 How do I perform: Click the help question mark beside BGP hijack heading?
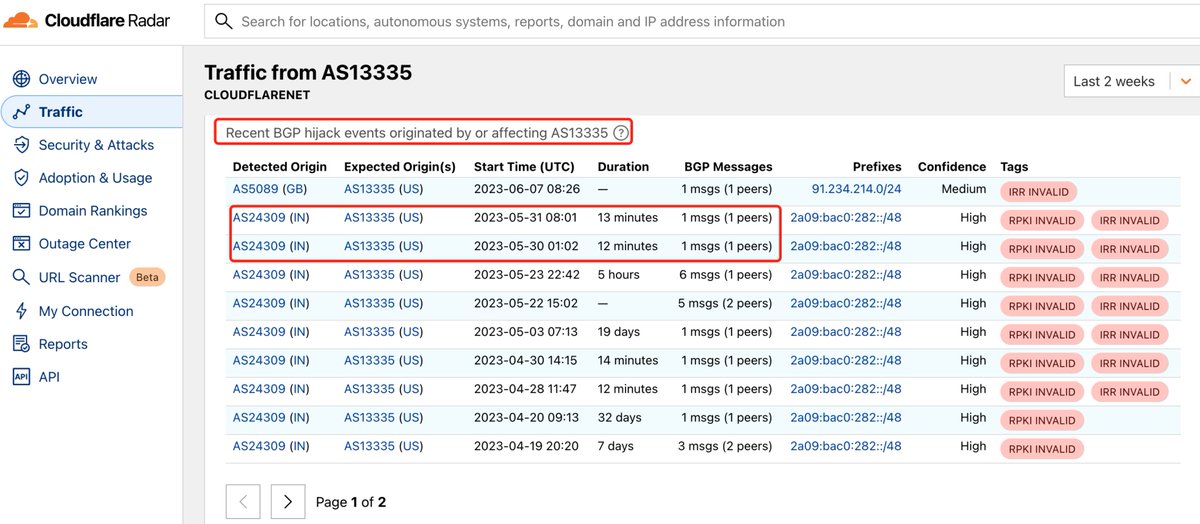tap(621, 132)
